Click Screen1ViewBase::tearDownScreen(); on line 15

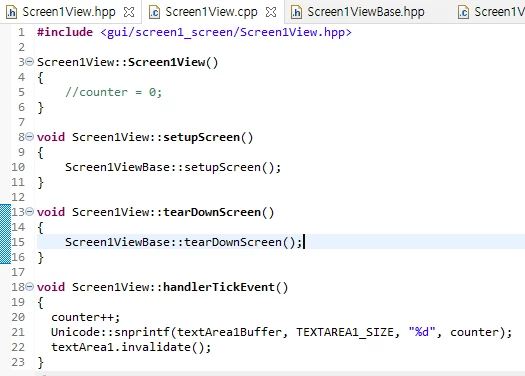(x=183, y=242)
